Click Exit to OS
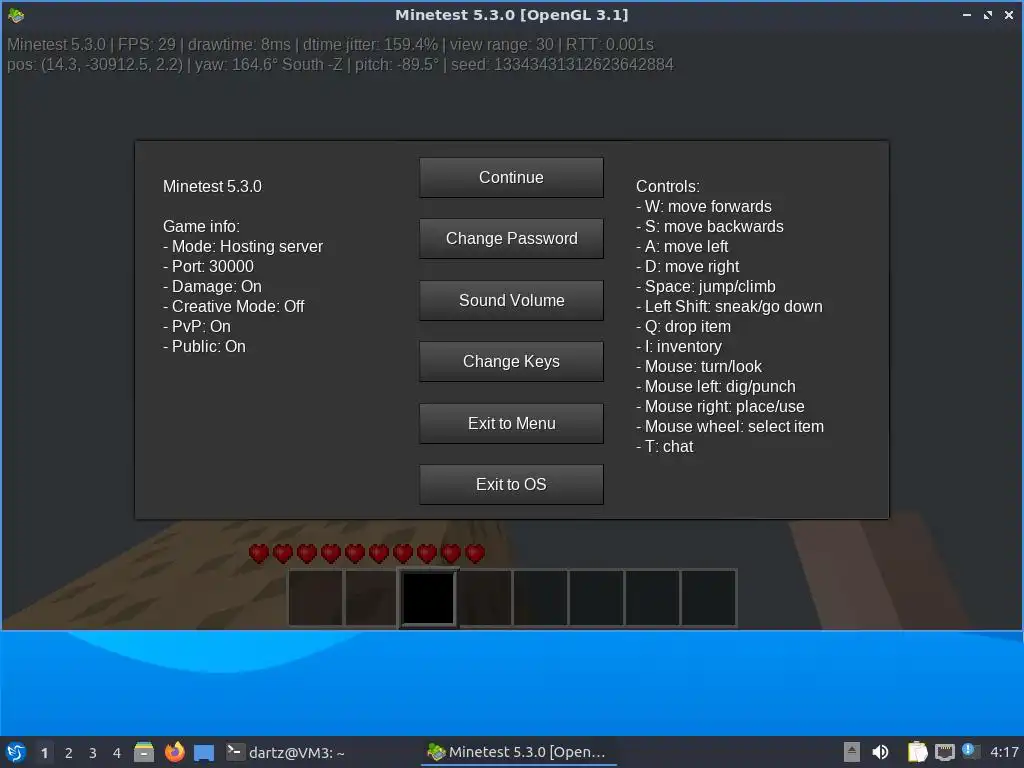This screenshot has width=1024, height=768. click(511, 484)
